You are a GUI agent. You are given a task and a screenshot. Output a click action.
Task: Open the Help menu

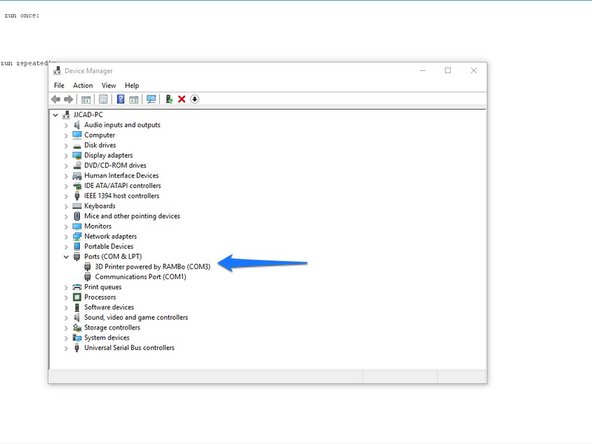click(132, 85)
